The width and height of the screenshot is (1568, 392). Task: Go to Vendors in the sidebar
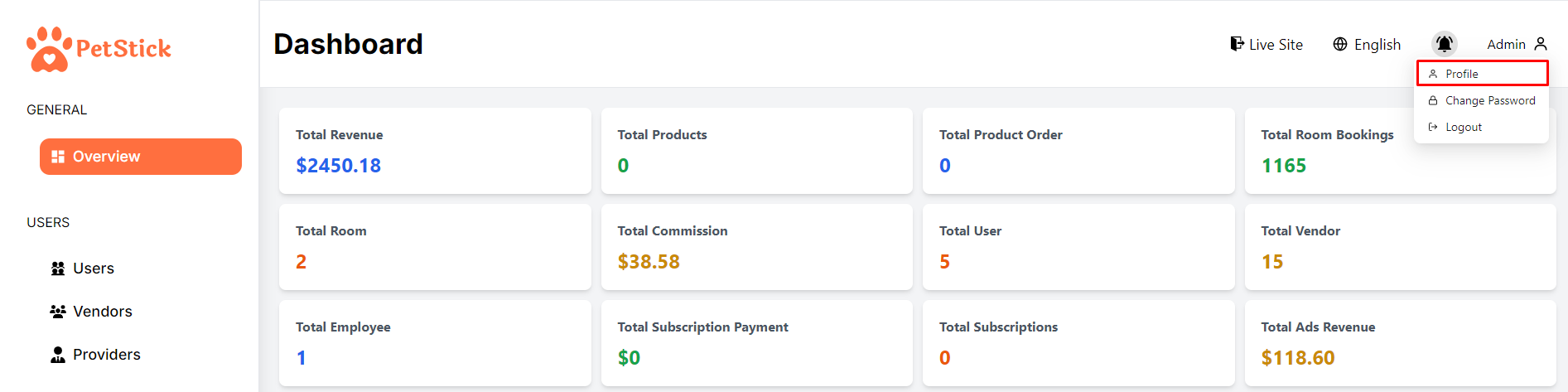(x=102, y=312)
